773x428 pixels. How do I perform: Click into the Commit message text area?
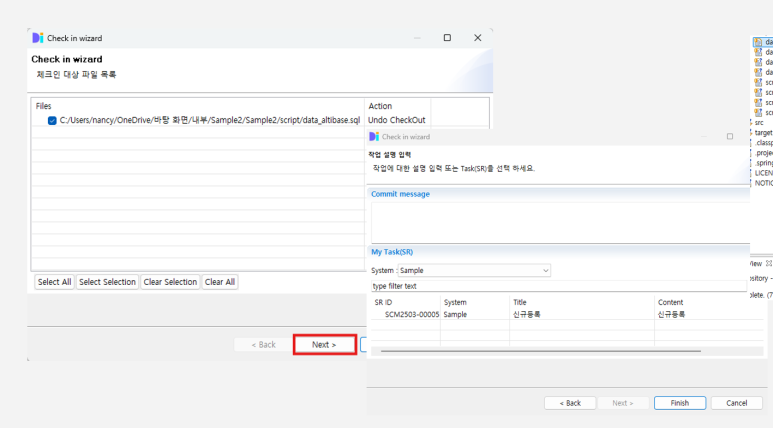point(560,222)
